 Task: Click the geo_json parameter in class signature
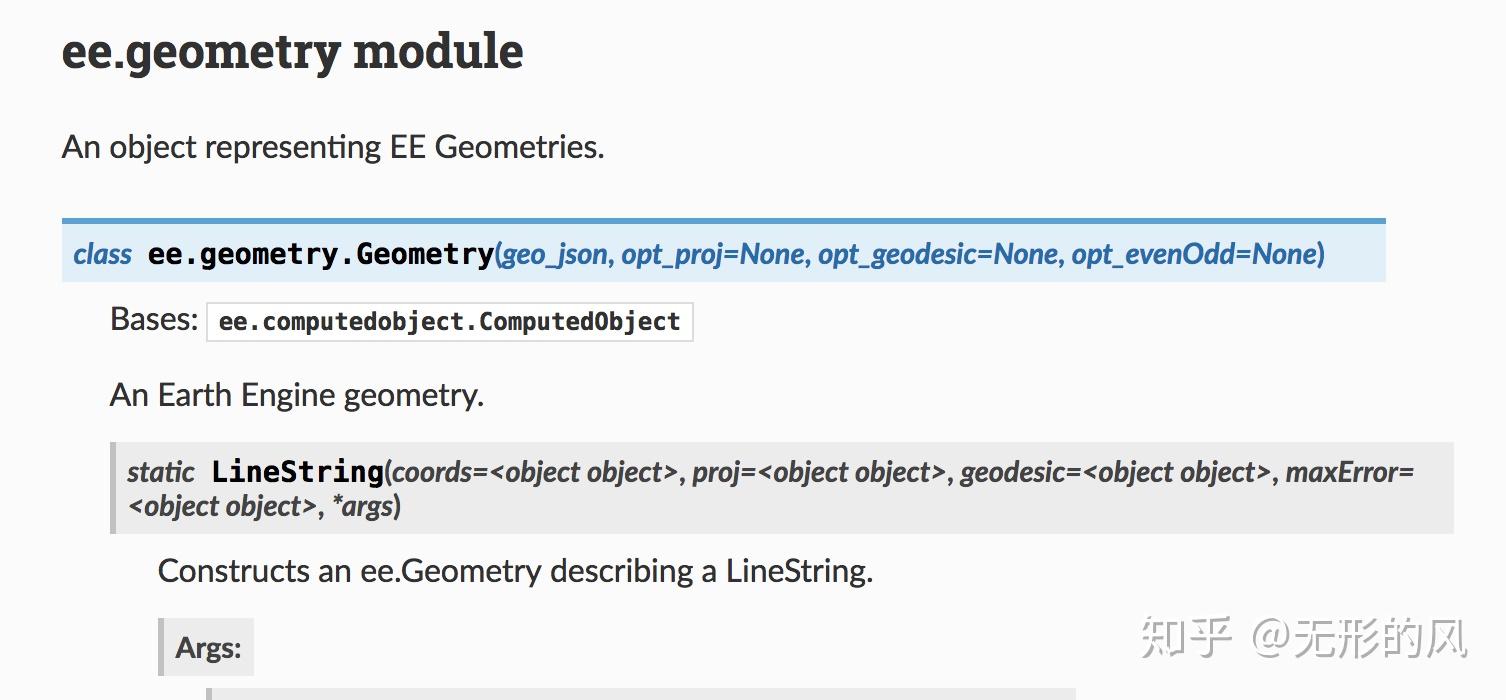[x=555, y=255]
